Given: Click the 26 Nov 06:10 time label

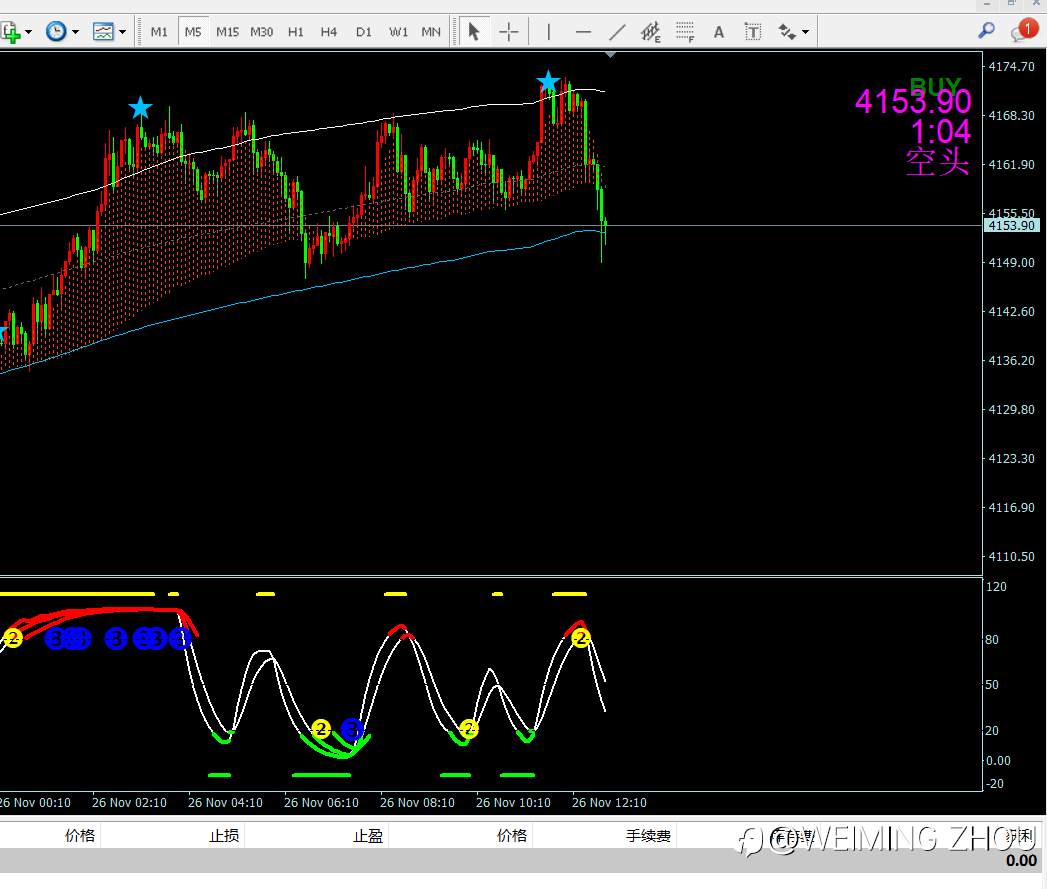Looking at the screenshot, I should [321, 802].
